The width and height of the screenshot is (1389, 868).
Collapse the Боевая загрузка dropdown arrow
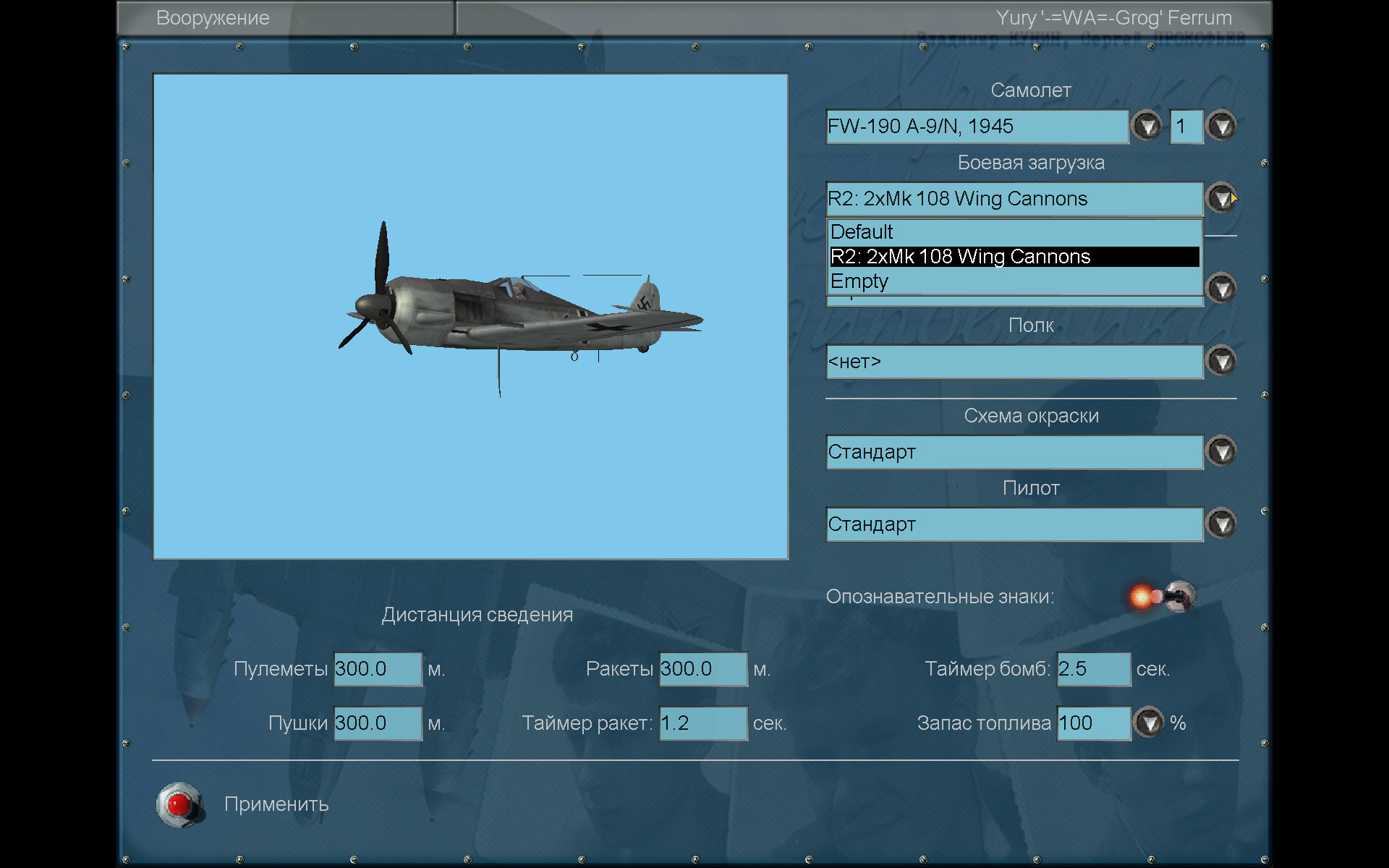[x=1222, y=198]
